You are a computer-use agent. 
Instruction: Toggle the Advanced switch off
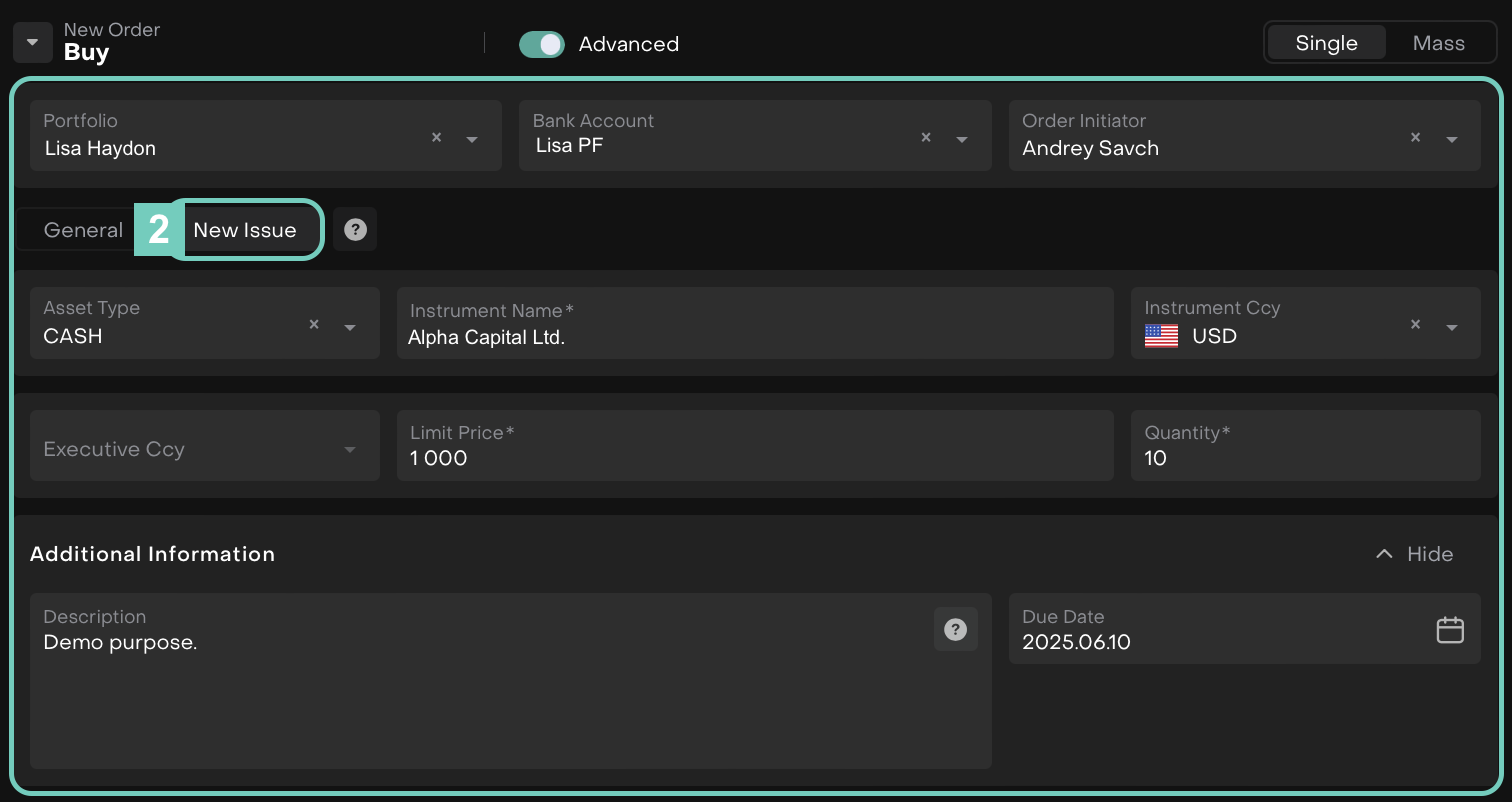pyautogui.click(x=542, y=44)
